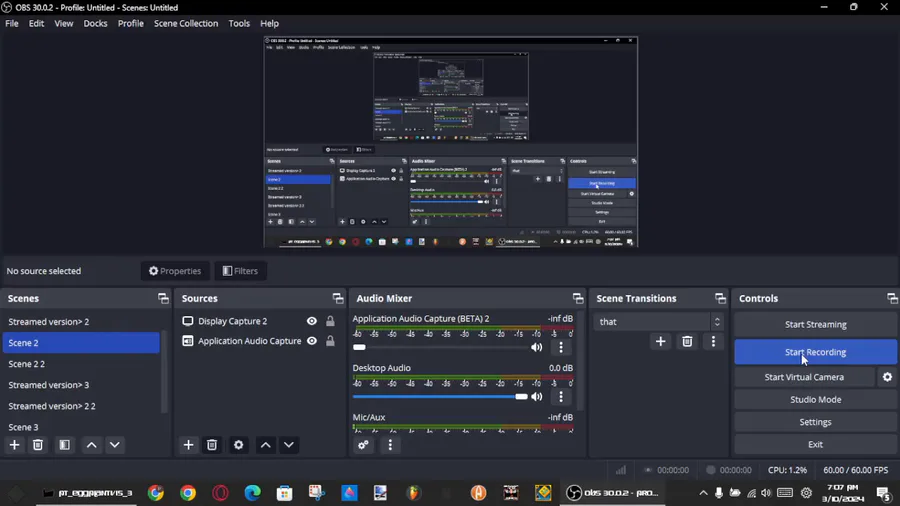Remove the scene transition with trash icon

687,341
